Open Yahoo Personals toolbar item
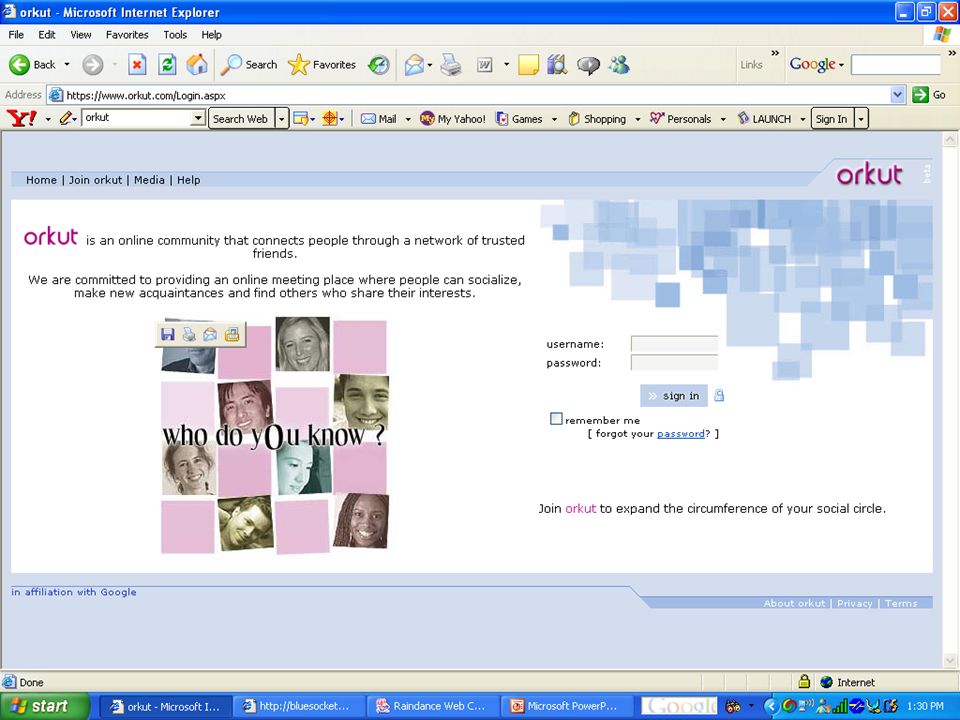960x720 pixels. click(x=681, y=119)
